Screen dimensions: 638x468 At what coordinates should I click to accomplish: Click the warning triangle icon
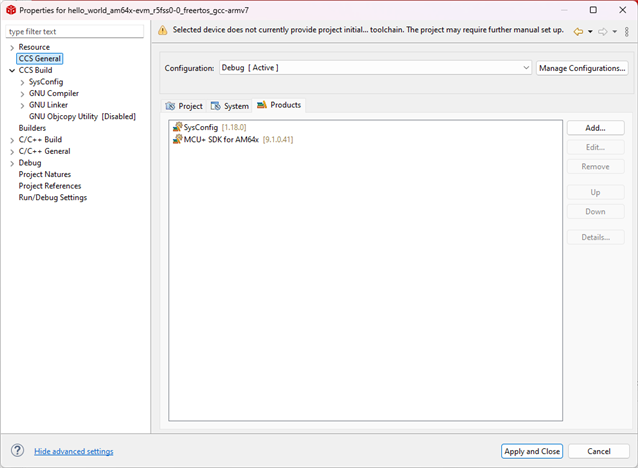[163, 30]
